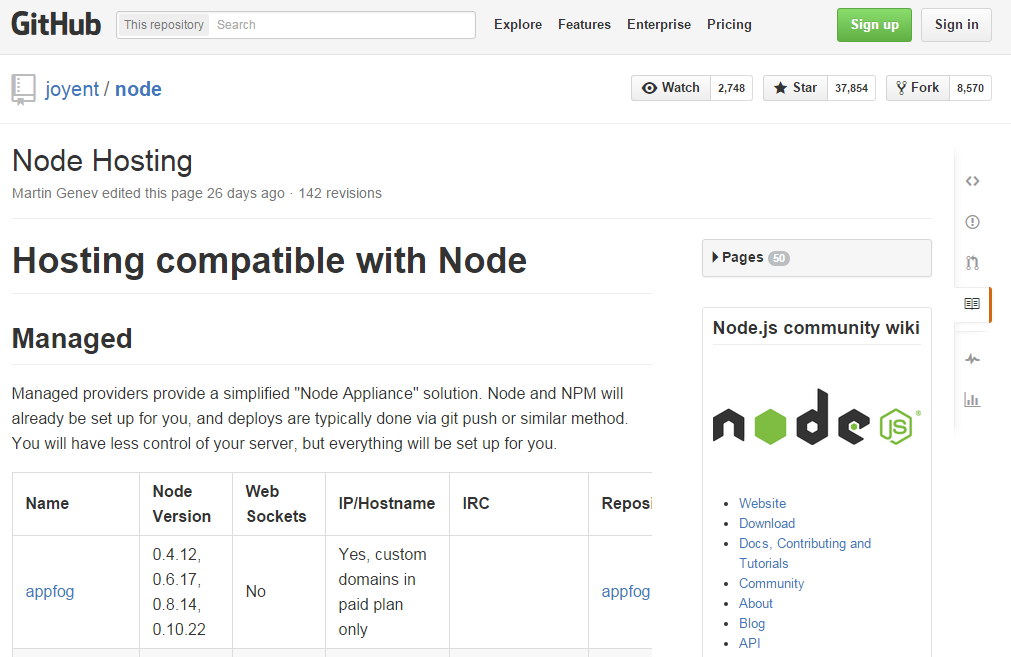Click the 'IP/Hostname' column header

(x=387, y=504)
